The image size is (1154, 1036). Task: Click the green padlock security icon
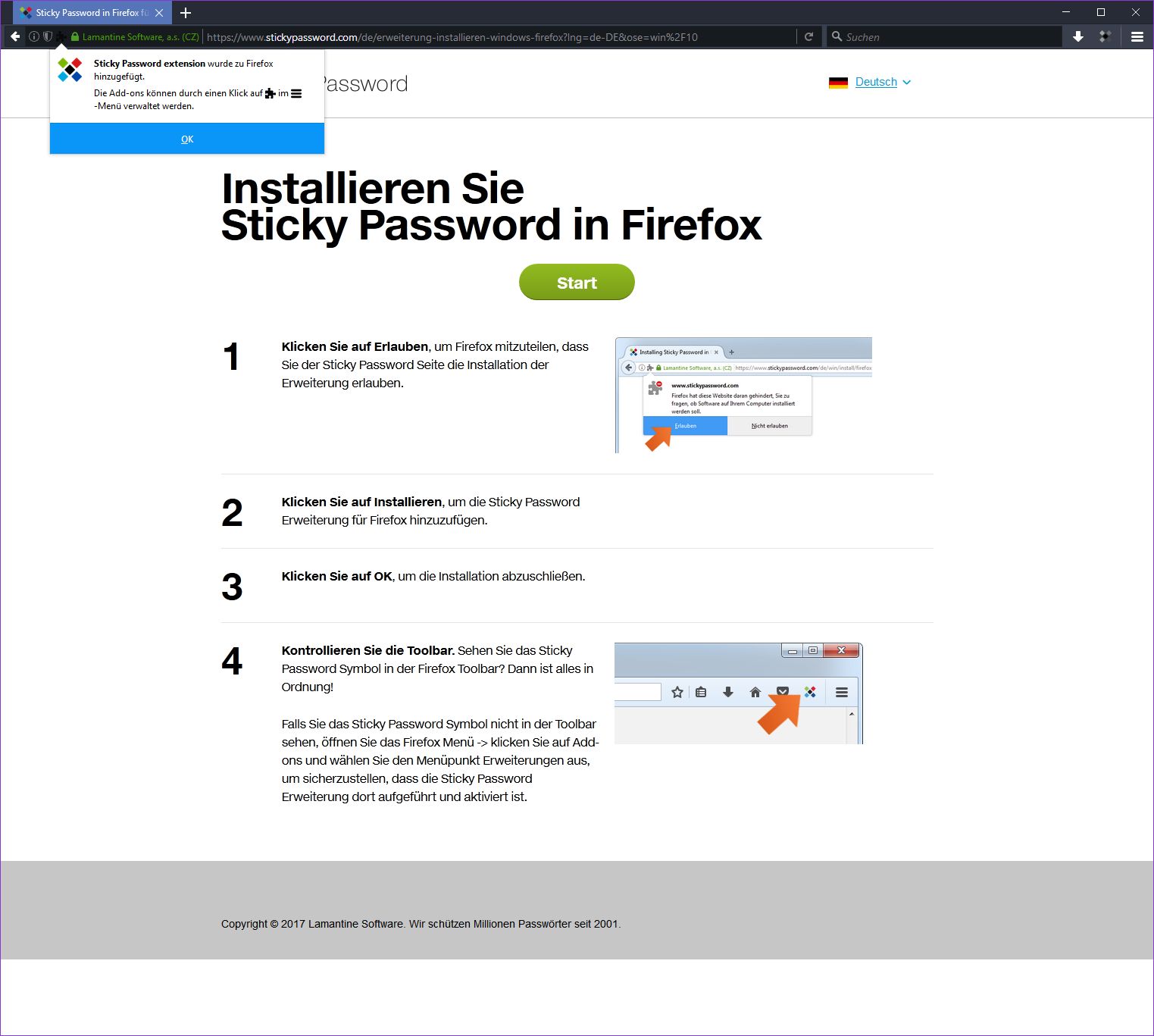(74, 36)
